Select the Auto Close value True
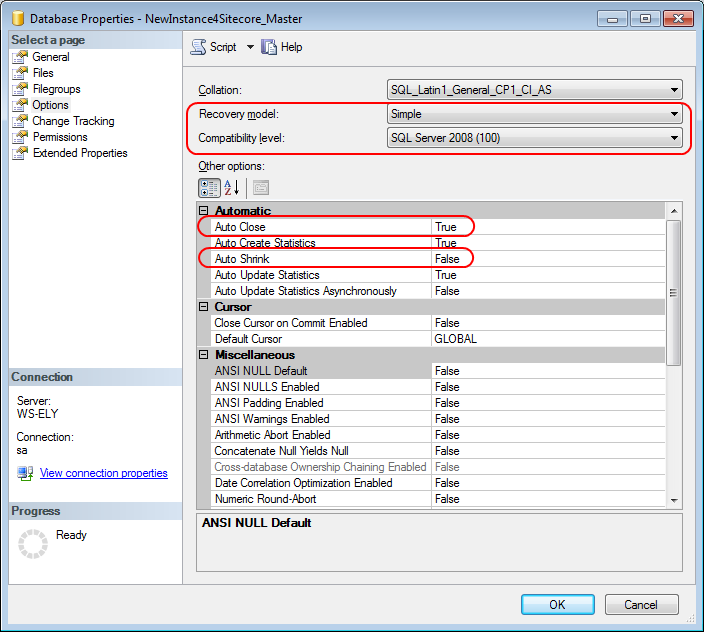Viewport: 704px width, 632px height. (445, 227)
